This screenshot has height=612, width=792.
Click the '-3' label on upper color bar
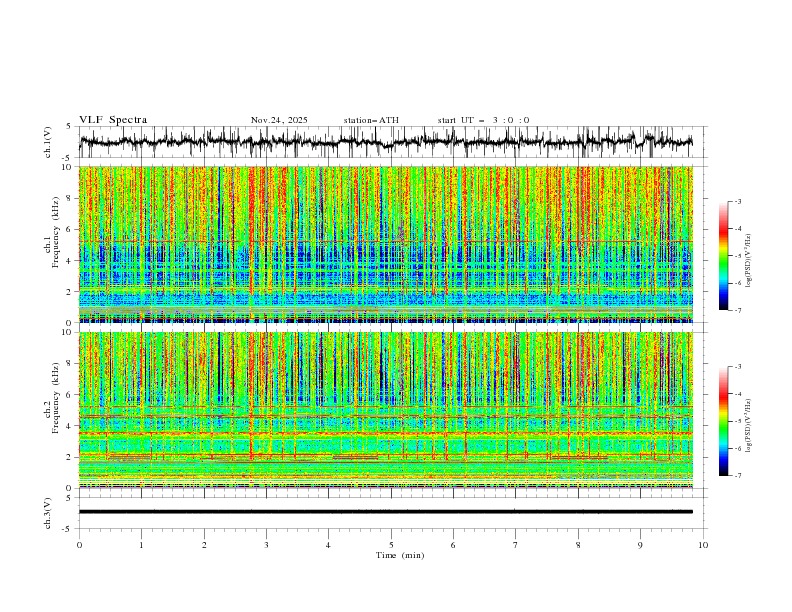[x=737, y=201]
